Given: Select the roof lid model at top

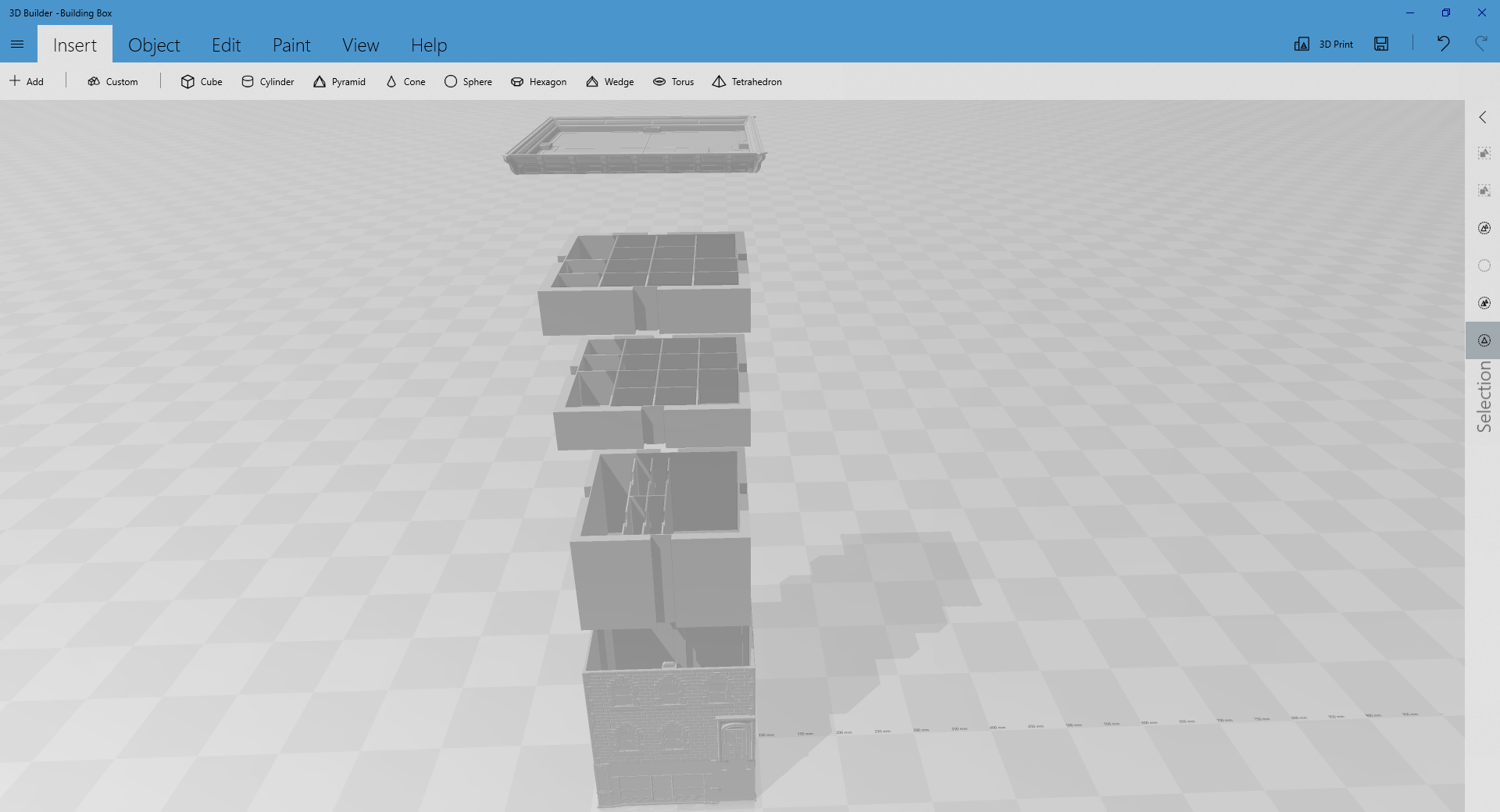Looking at the screenshot, I should click(x=634, y=145).
